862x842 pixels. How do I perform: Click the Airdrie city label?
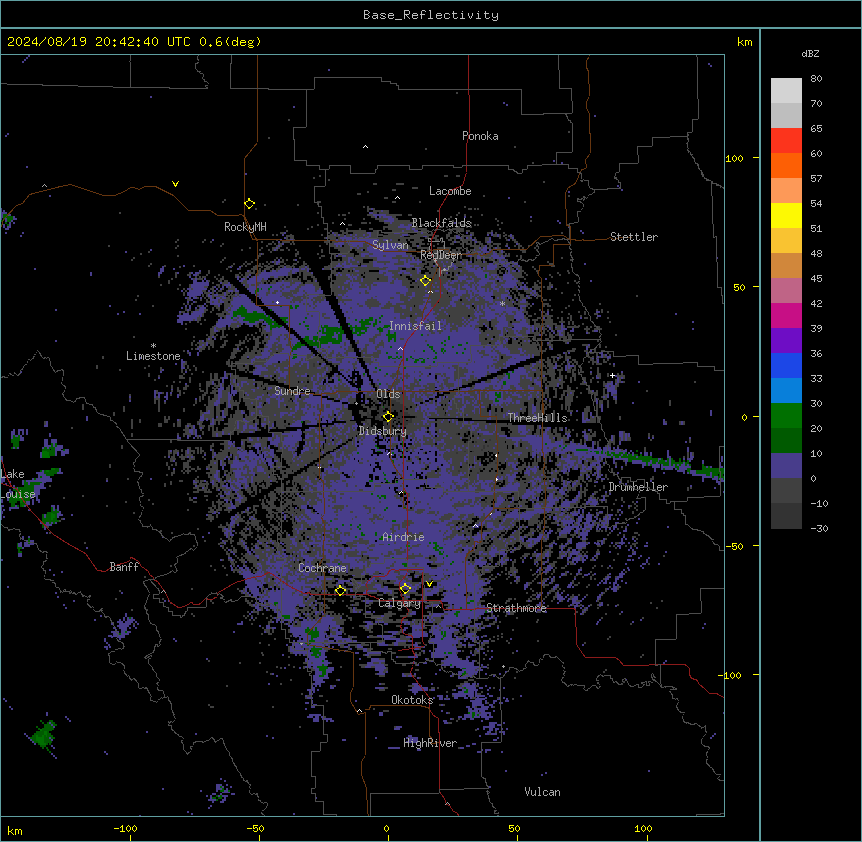[403, 537]
